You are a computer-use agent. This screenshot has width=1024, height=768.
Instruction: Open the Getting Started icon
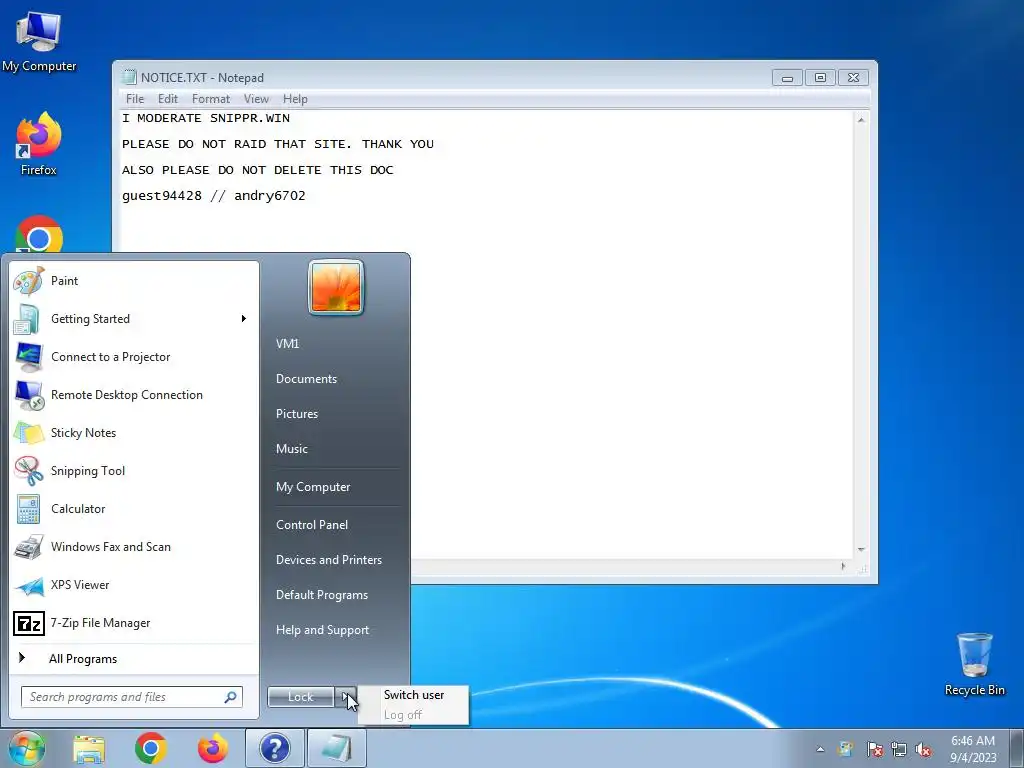(28, 319)
